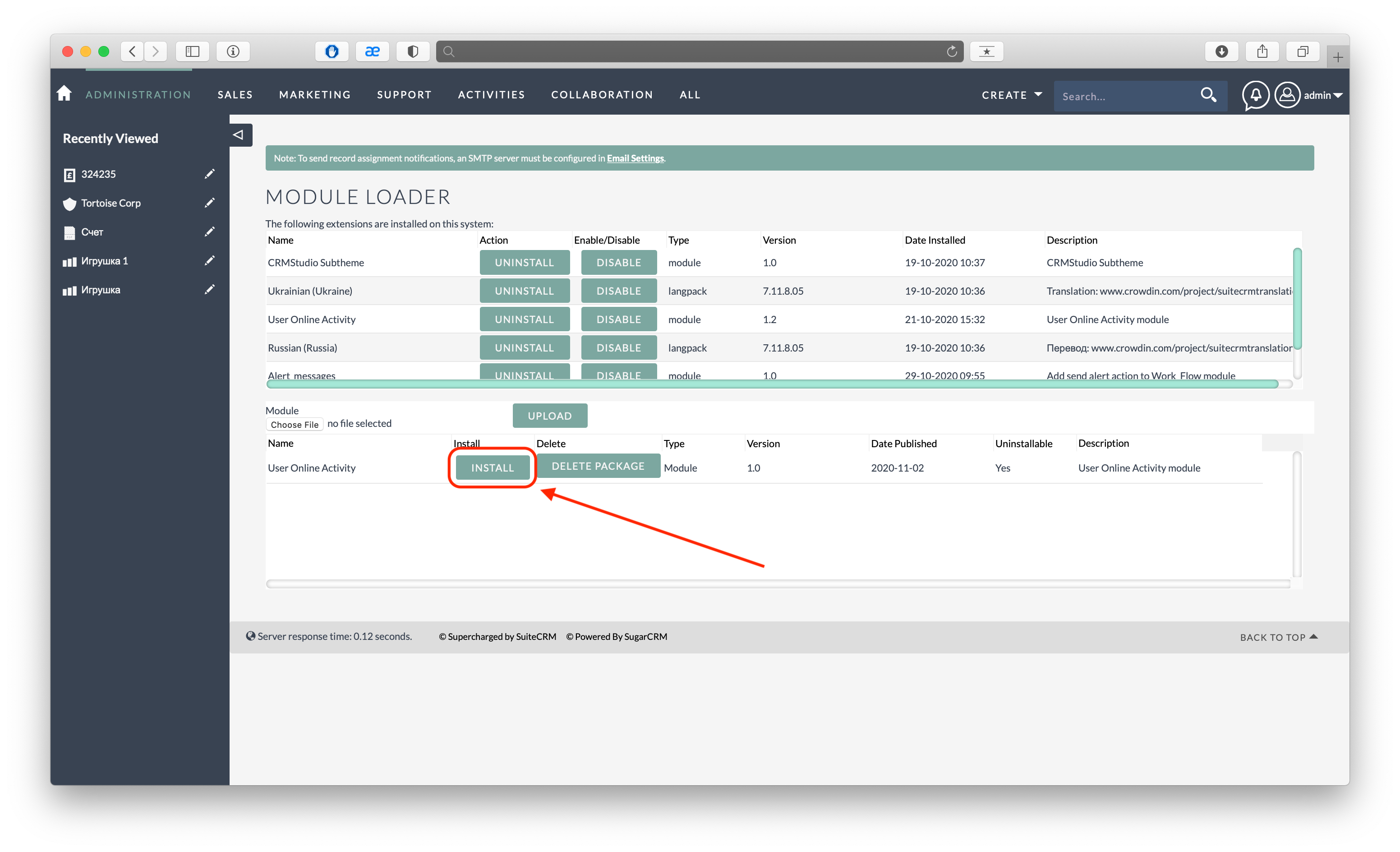Image resolution: width=1400 pixels, height=852 pixels.
Task: Click uploaded packages horizontal scrollbar
Action: 778,584
